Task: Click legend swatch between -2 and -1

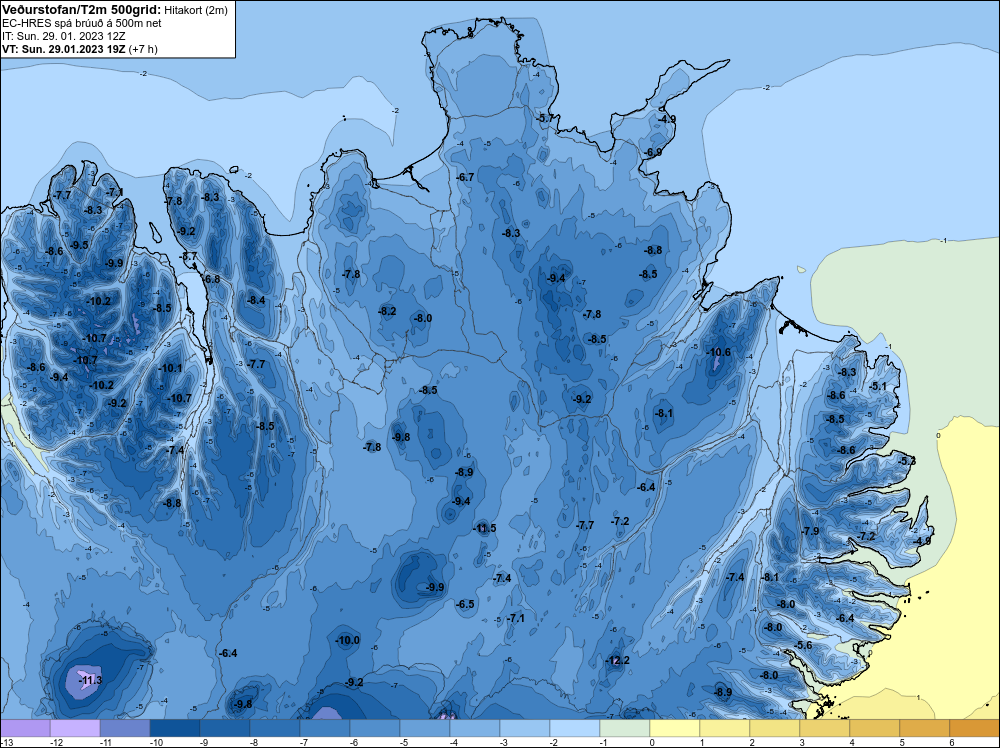Action: click(x=575, y=728)
